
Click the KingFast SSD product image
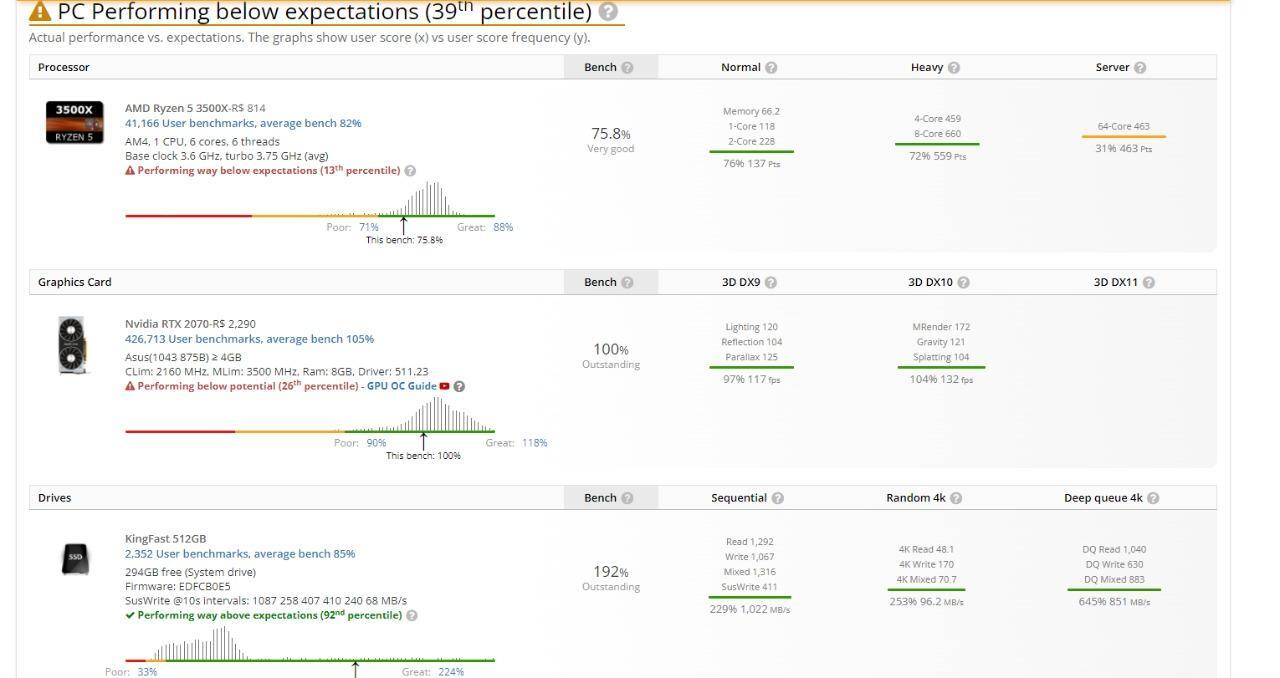75,559
